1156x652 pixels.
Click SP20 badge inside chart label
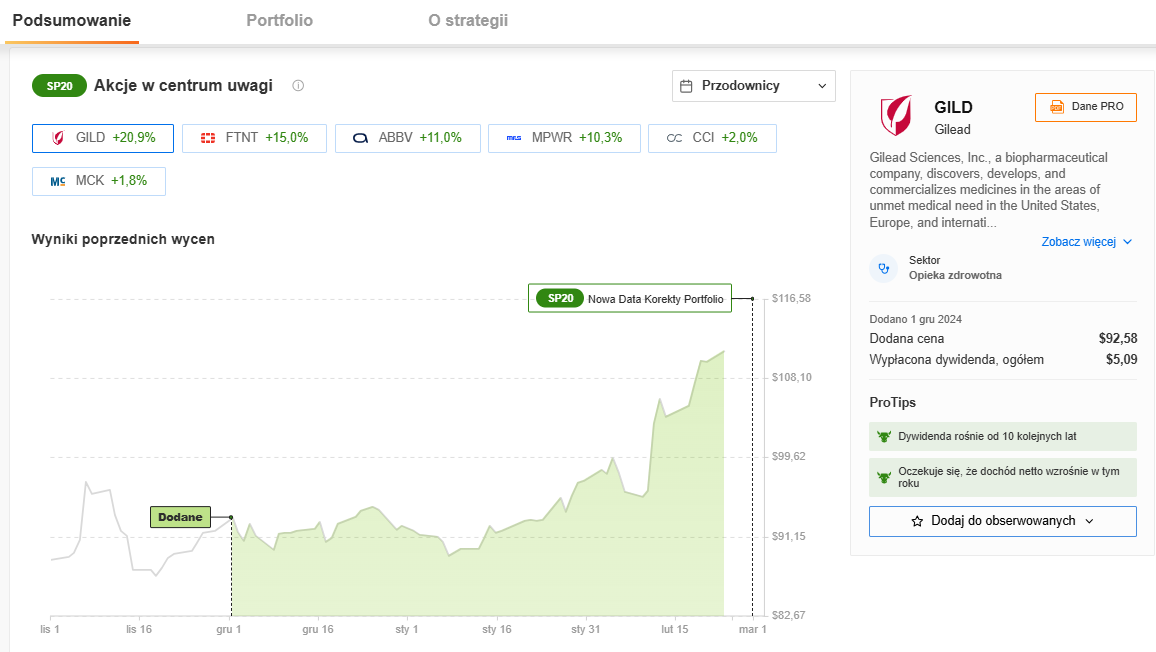[x=560, y=298]
